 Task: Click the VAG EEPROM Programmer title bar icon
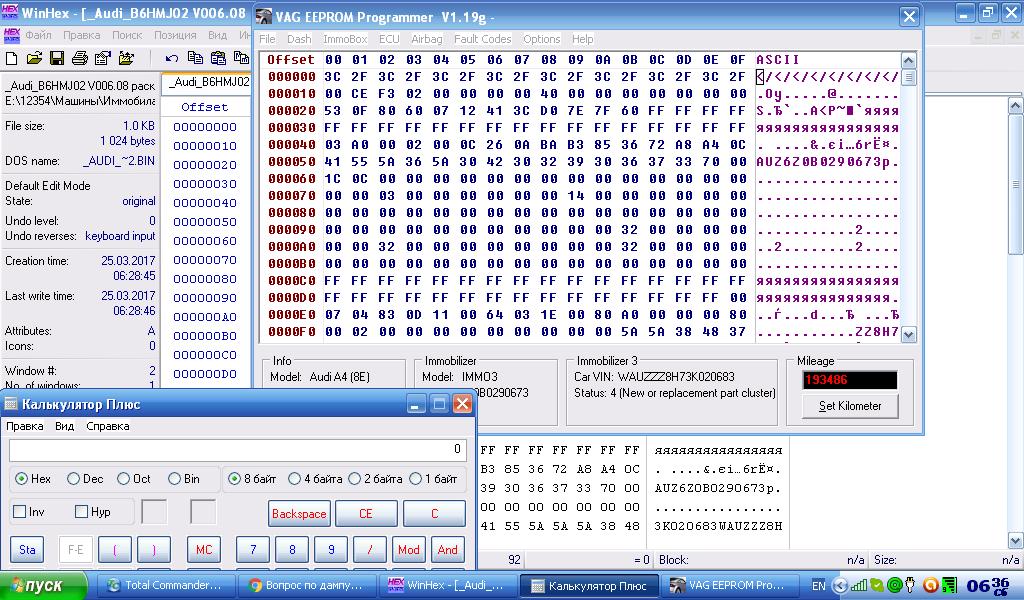[264, 16]
